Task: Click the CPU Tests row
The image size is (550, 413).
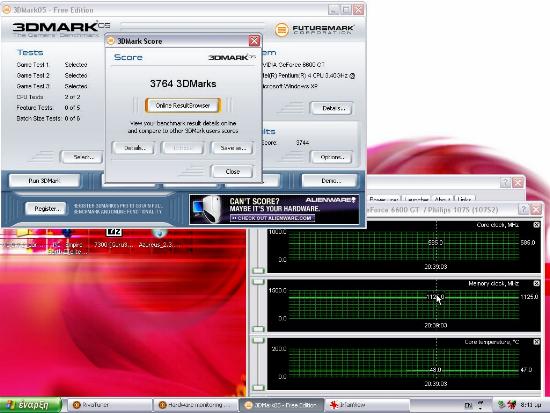Action: (48, 97)
